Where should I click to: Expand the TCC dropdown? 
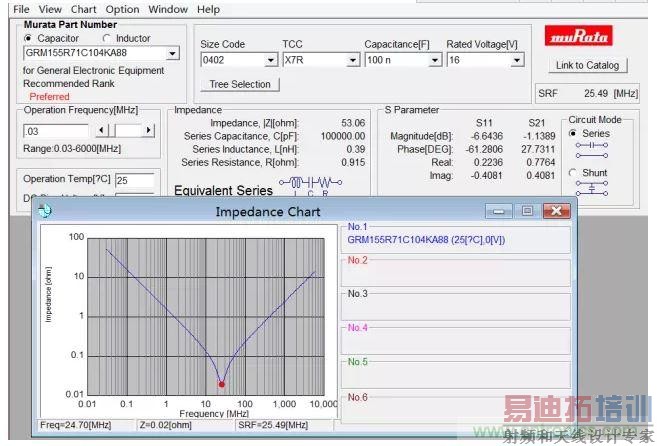point(353,60)
